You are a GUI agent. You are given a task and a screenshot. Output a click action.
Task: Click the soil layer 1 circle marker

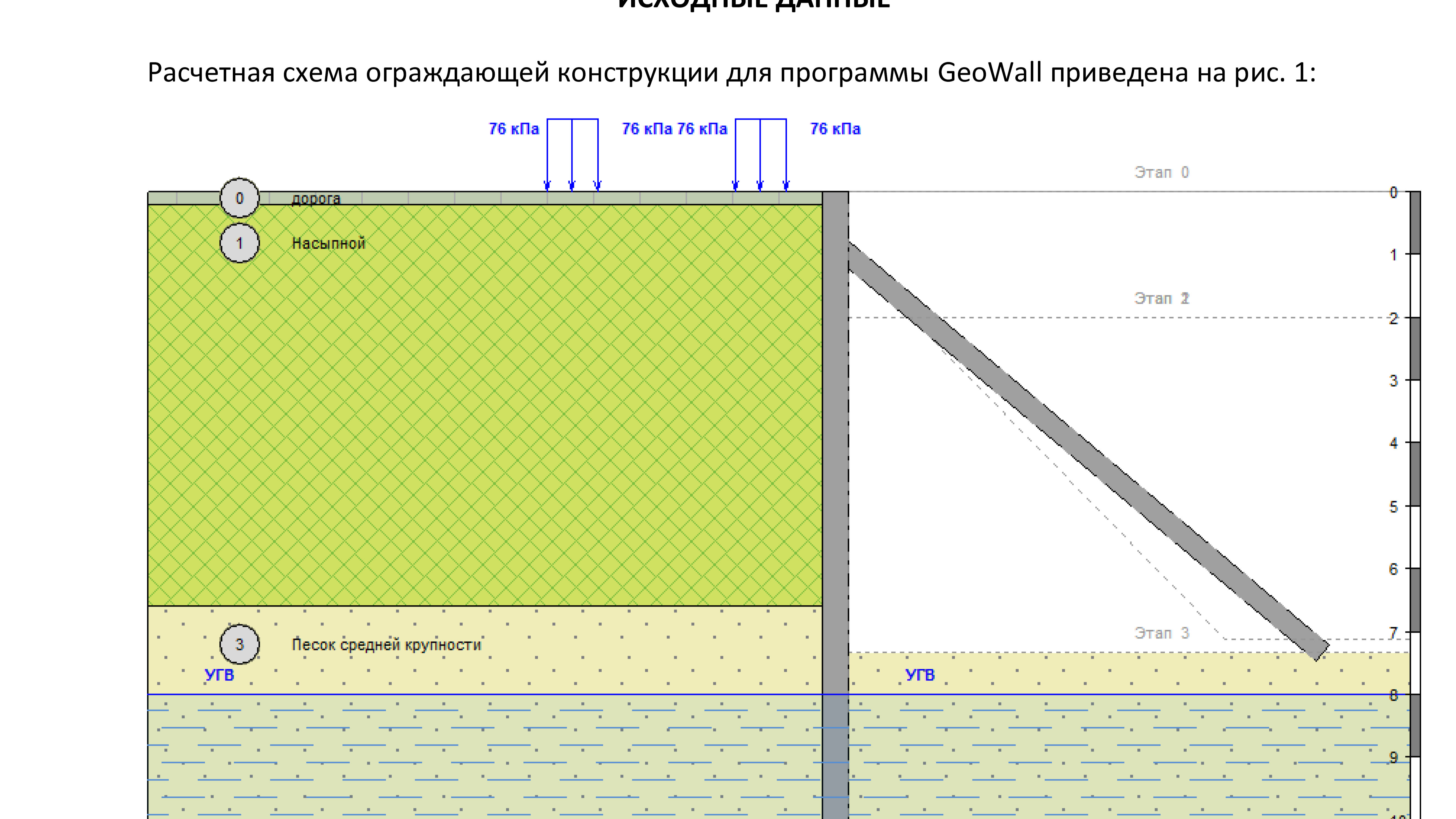tap(240, 243)
